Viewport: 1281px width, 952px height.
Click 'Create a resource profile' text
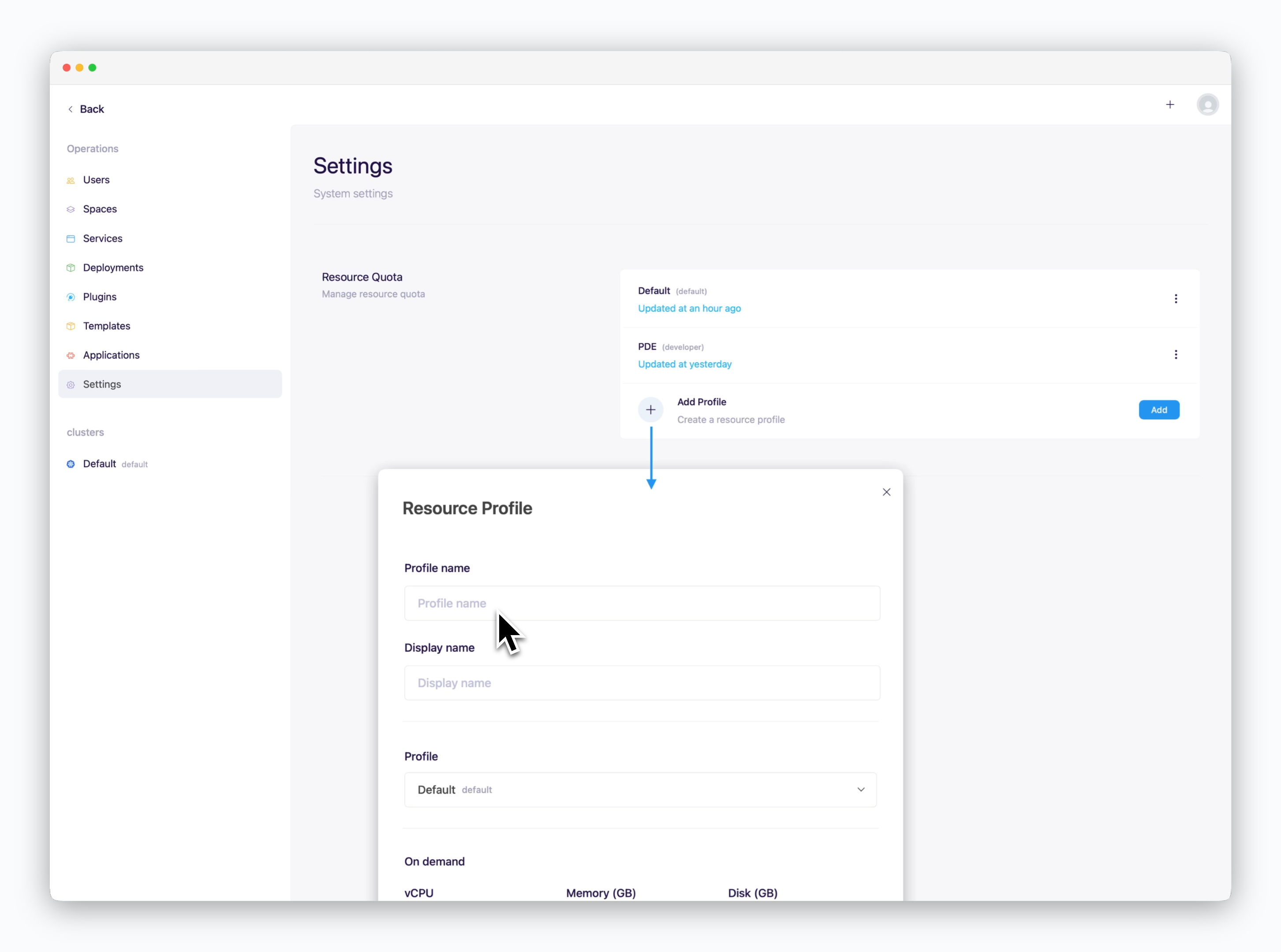(x=731, y=420)
